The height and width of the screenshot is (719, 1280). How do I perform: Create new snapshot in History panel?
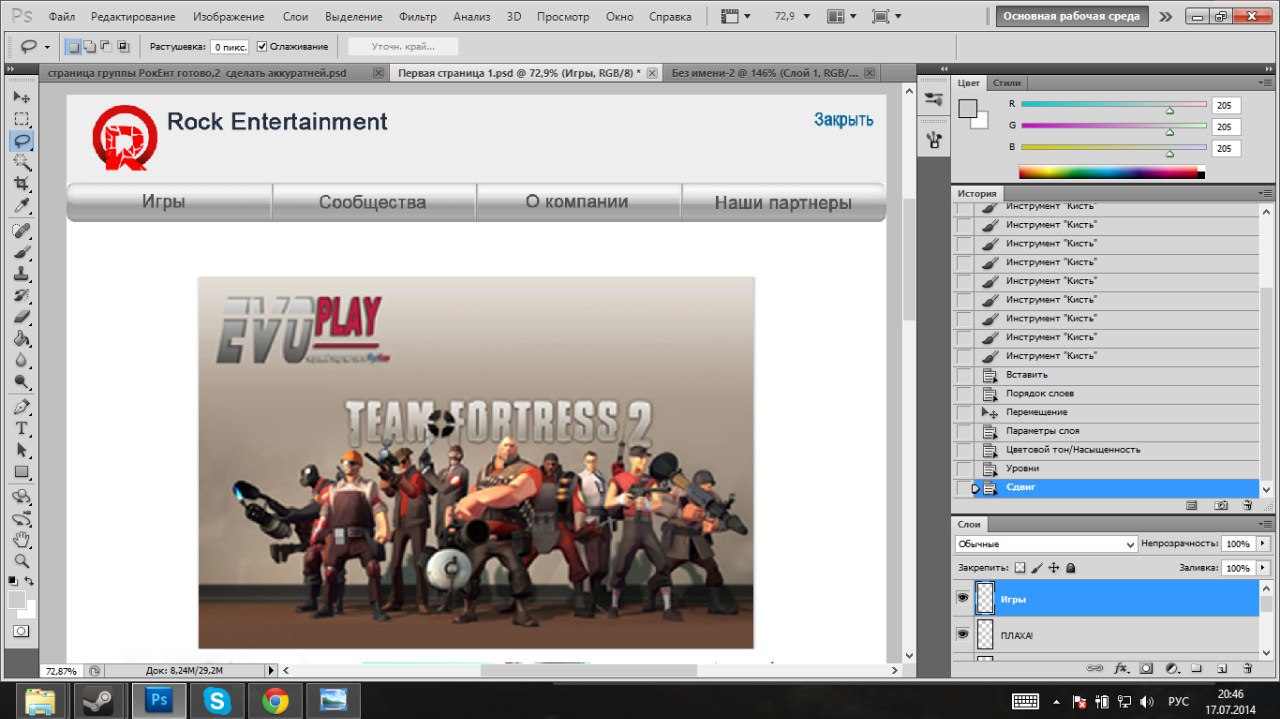(1221, 506)
